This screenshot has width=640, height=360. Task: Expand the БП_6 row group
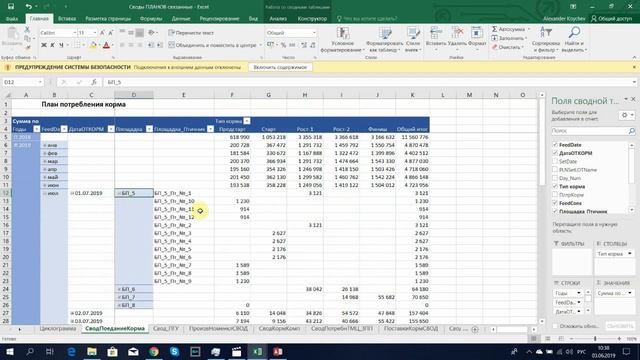coord(119,289)
